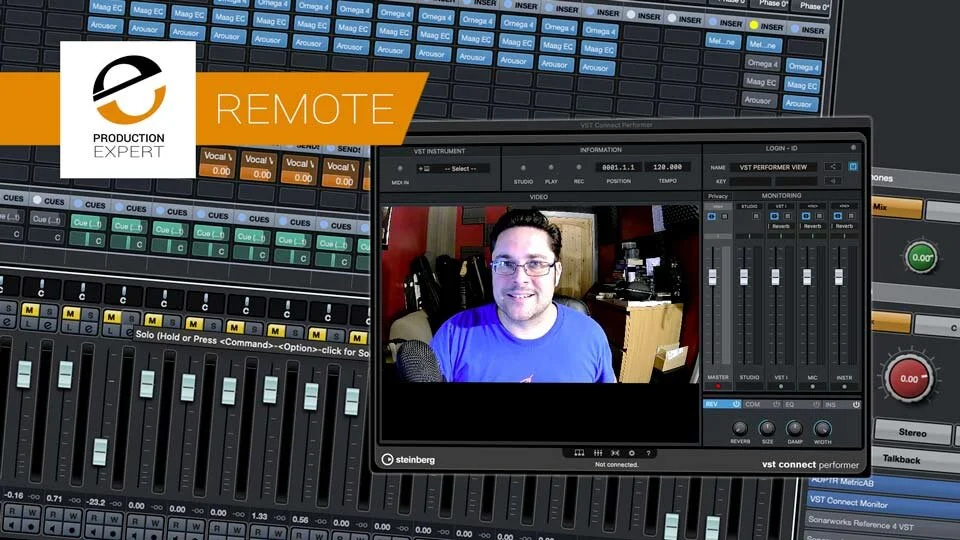This screenshot has width=960, height=540.
Task: Click the POSITION display 0001.1.1
Action: (x=618, y=167)
